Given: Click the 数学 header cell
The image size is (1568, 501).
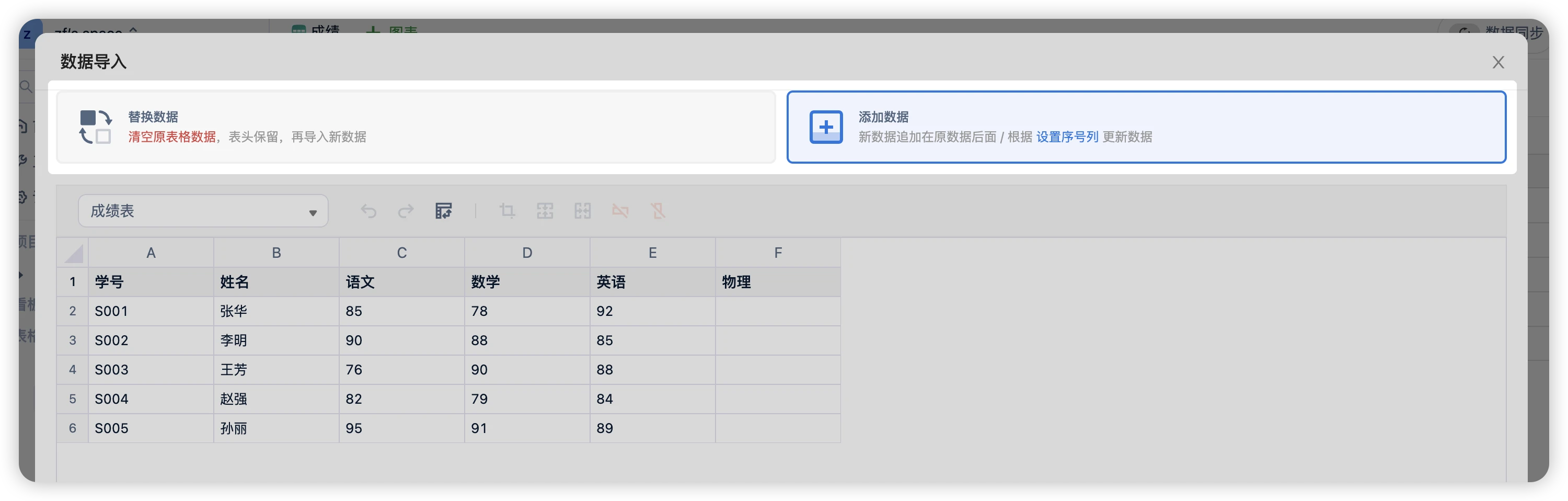Looking at the screenshot, I should 527,282.
